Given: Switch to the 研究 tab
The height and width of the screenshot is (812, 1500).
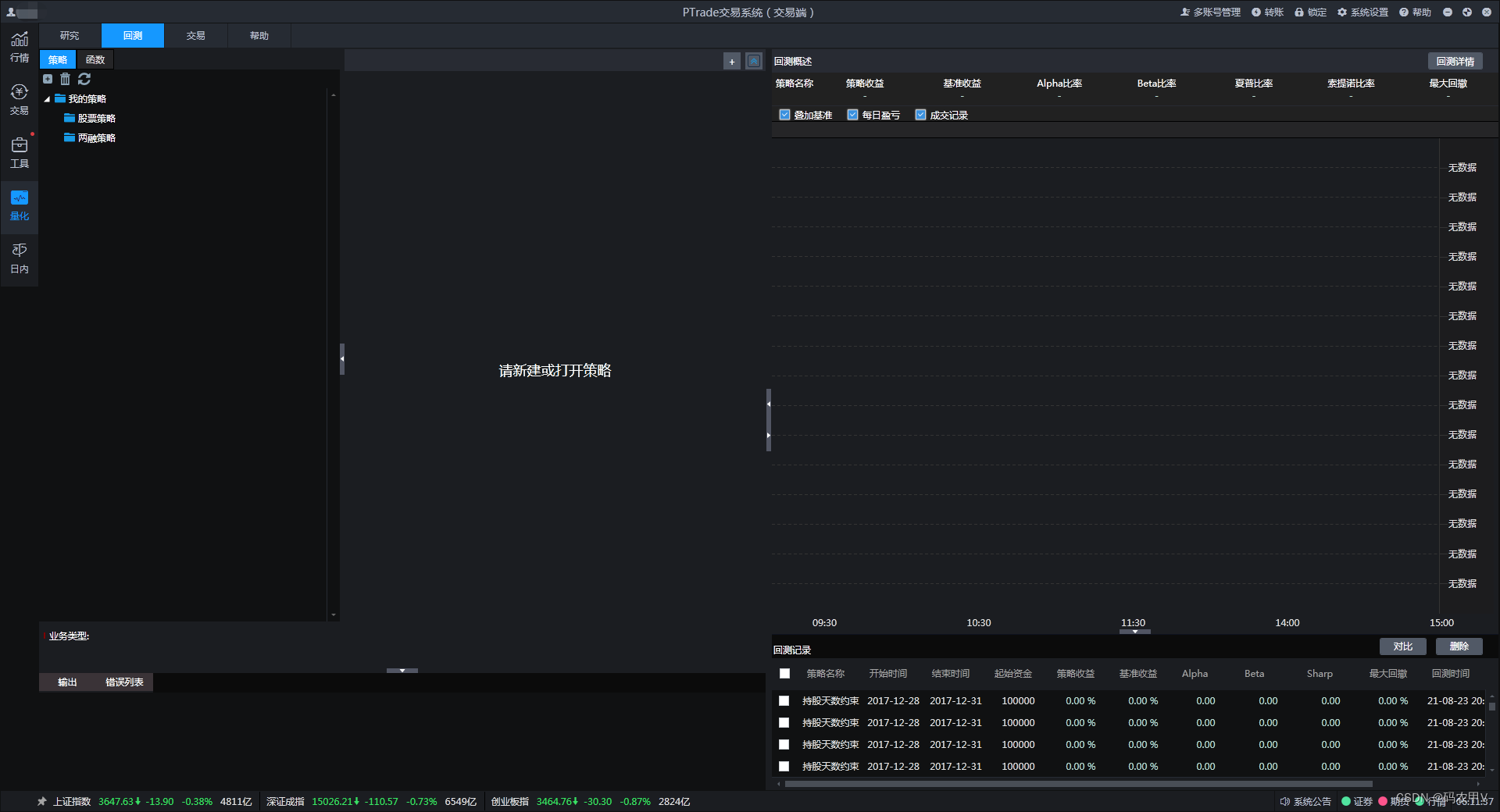Looking at the screenshot, I should point(70,36).
